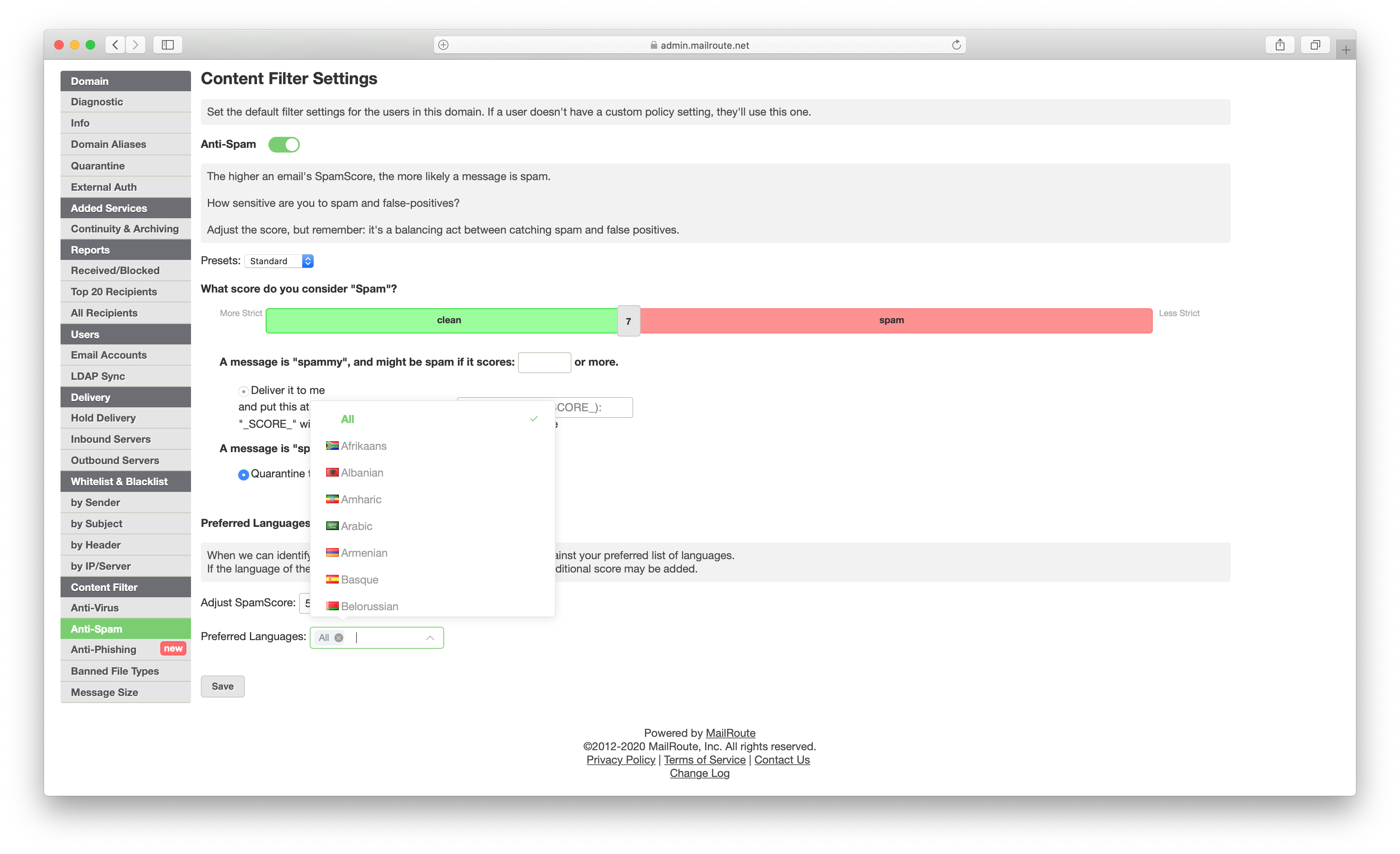Open All Recipients report
The height and width of the screenshot is (854, 1400).
coord(125,313)
